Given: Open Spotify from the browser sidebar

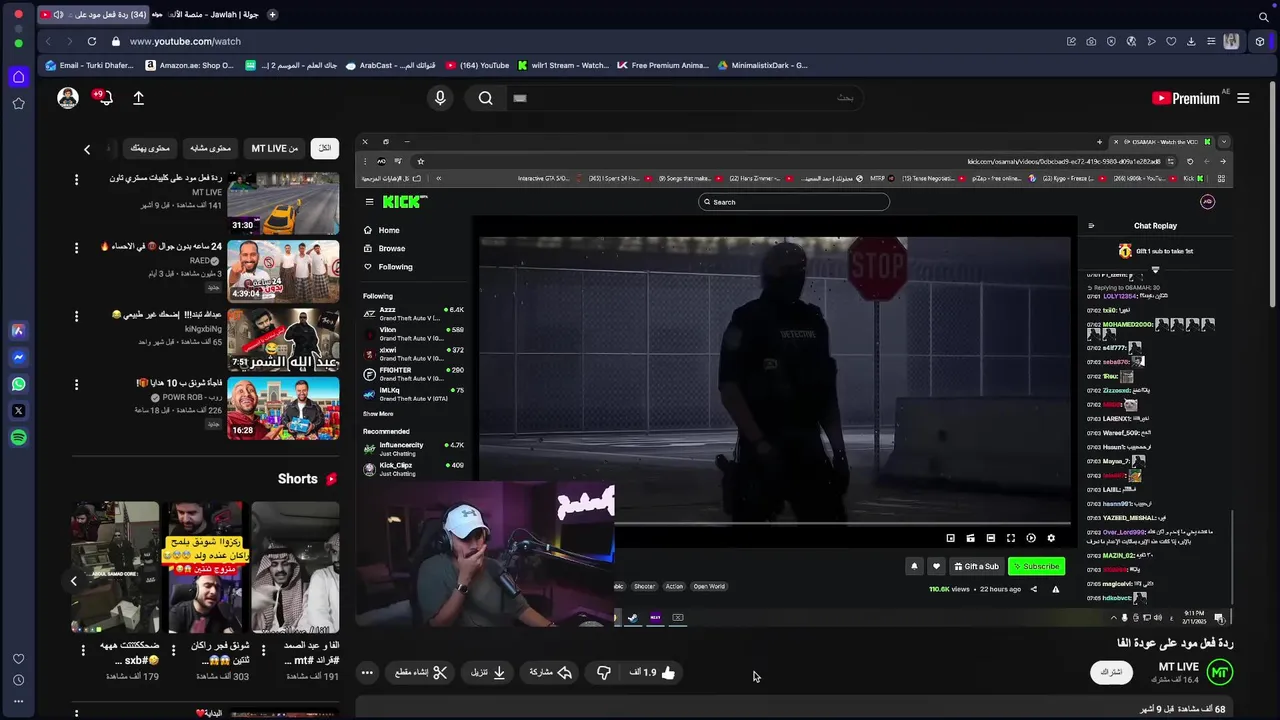Looking at the screenshot, I should pos(18,437).
